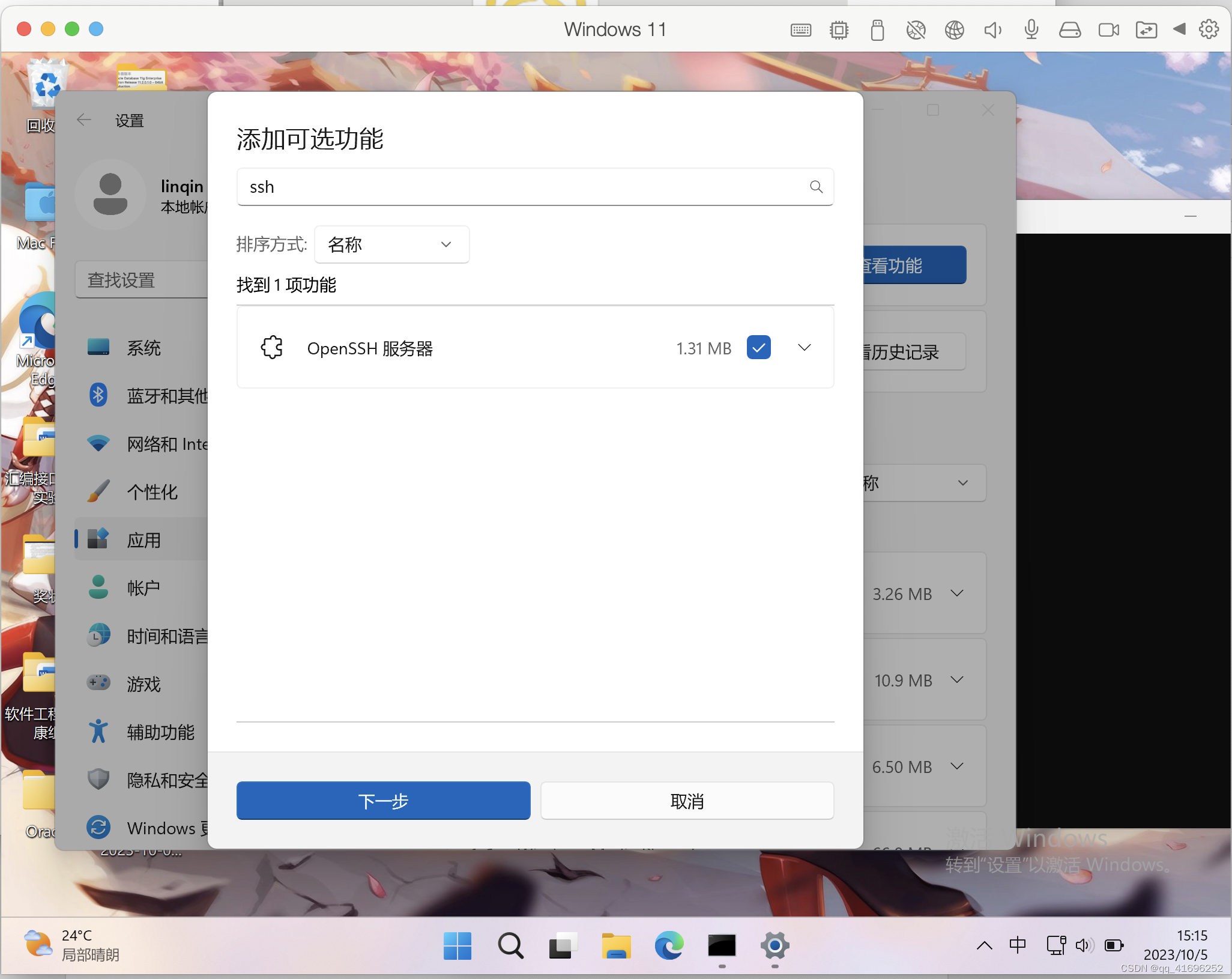Click the taskbar volume icon
The image size is (1232, 979).
[x=1084, y=945]
